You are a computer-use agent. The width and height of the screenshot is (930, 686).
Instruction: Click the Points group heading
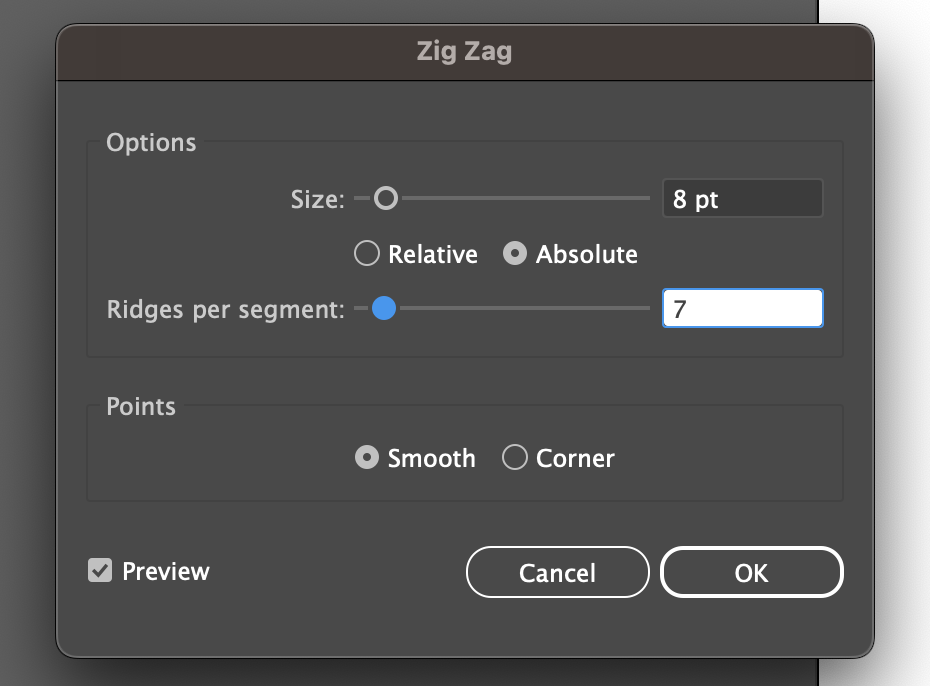click(x=141, y=407)
